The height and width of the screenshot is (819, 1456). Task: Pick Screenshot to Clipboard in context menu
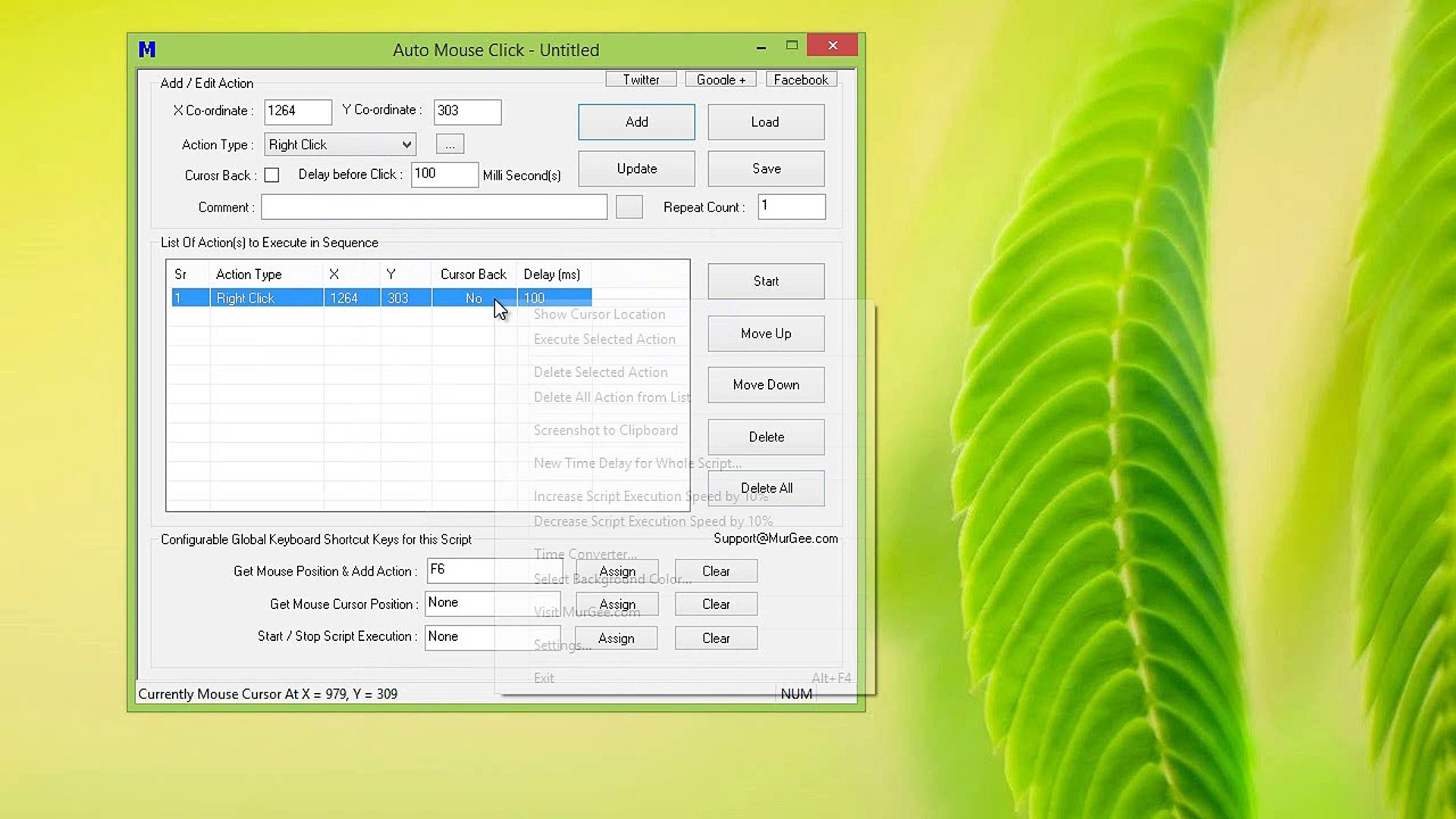click(605, 430)
